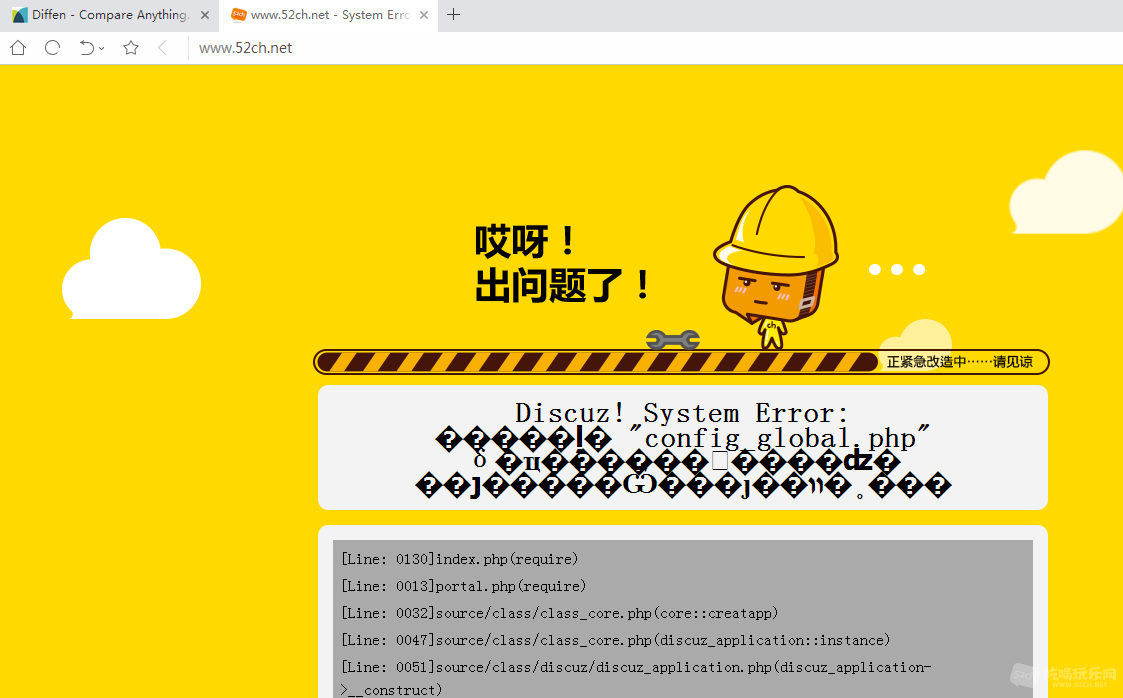The height and width of the screenshot is (698, 1123).
Task: Click the 'Discuz! System Error:' title
Action: coord(682,413)
